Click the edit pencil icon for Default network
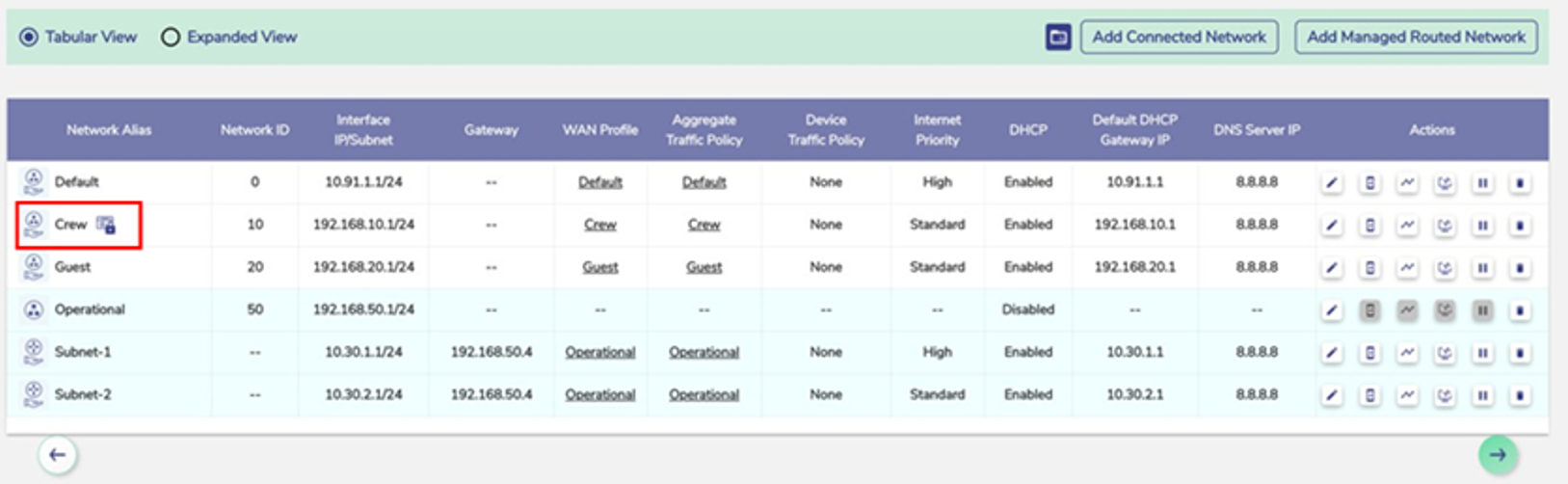Screen dimensions: 1568x484 pos(1331,183)
